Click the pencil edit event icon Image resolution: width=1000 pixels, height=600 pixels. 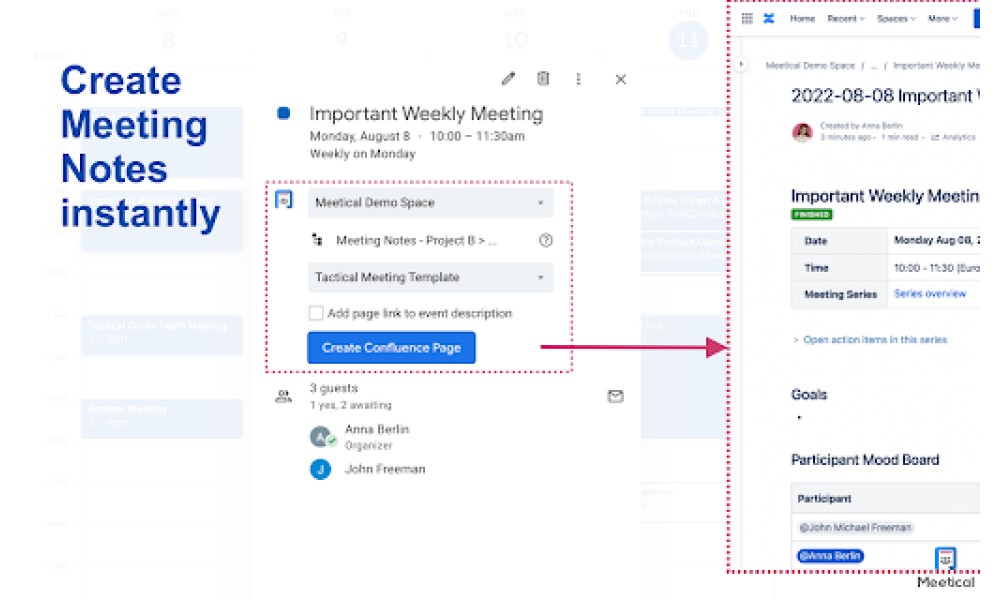pos(508,79)
